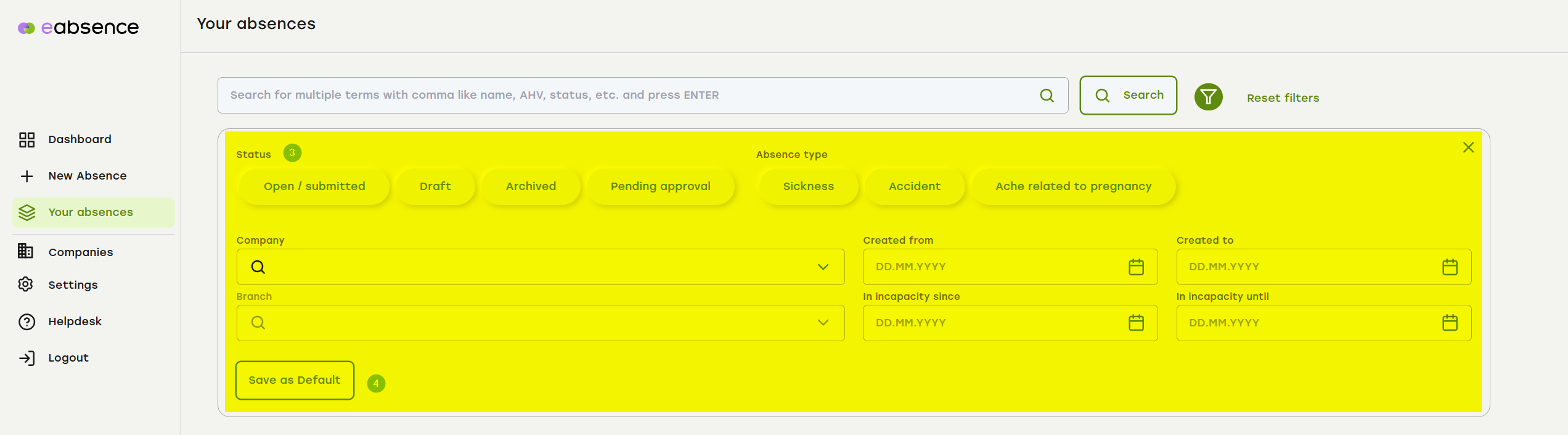Open calendar for In incapacity since
This screenshot has width=1568, height=435.
pos(1136,323)
